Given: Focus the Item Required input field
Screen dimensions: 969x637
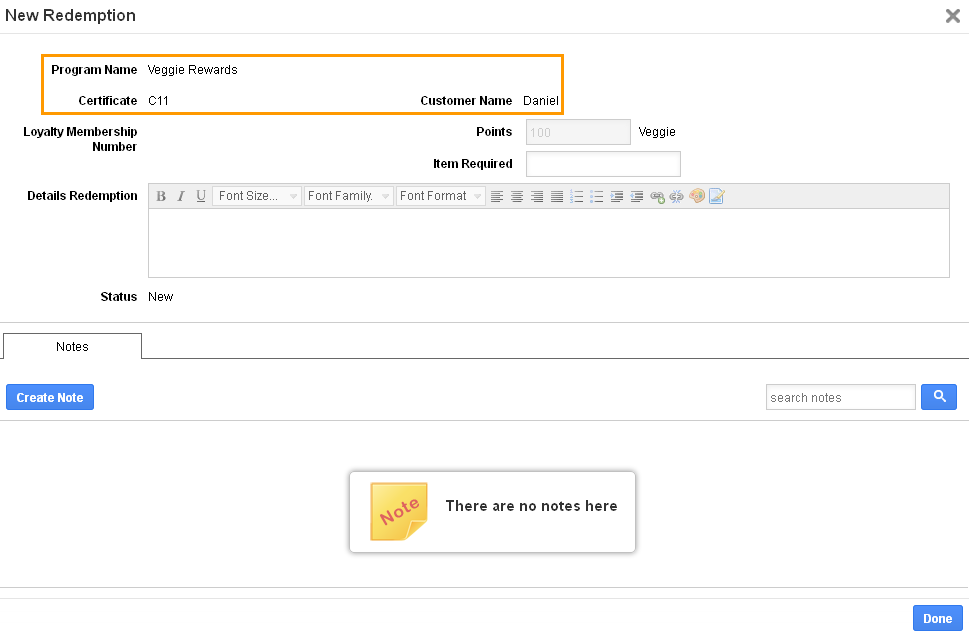Looking at the screenshot, I should [x=603, y=164].
